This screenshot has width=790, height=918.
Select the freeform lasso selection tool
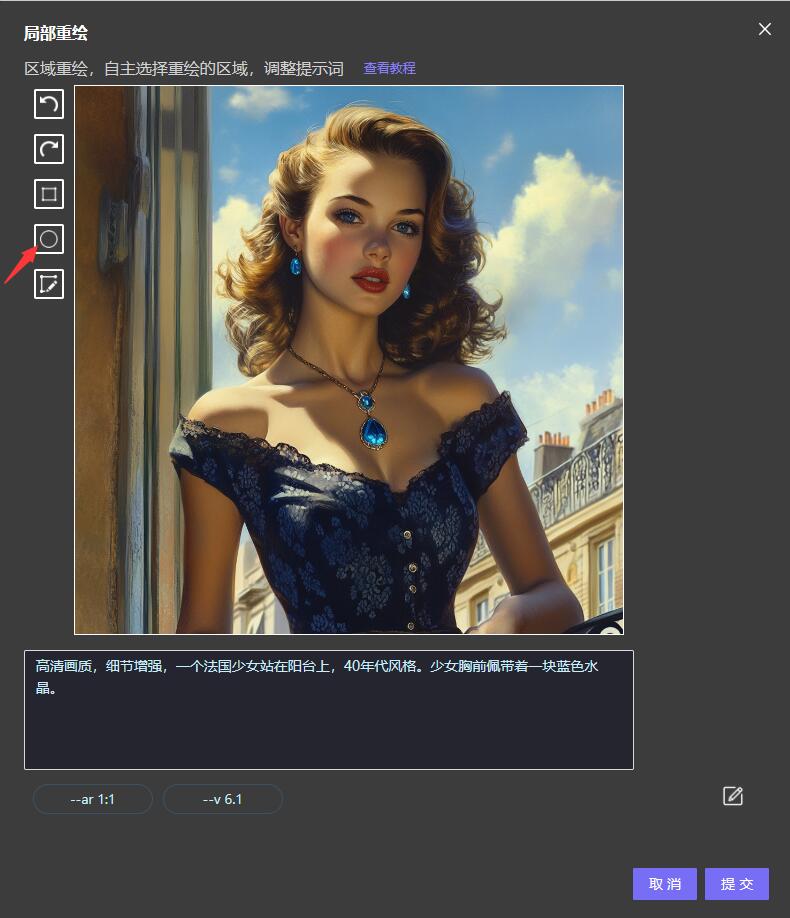49,284
